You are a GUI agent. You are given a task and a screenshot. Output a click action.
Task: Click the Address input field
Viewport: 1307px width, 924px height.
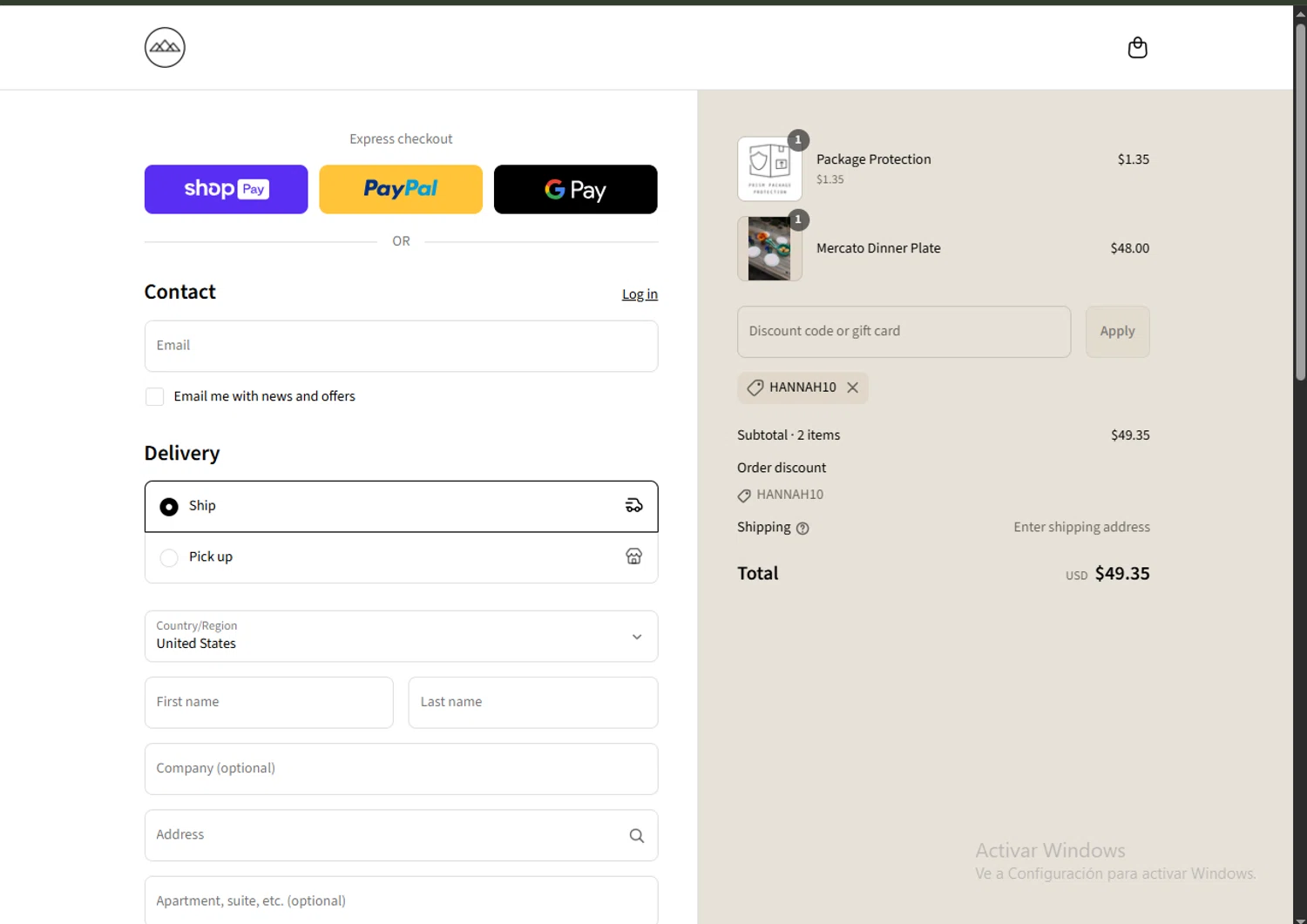(401, 835)
